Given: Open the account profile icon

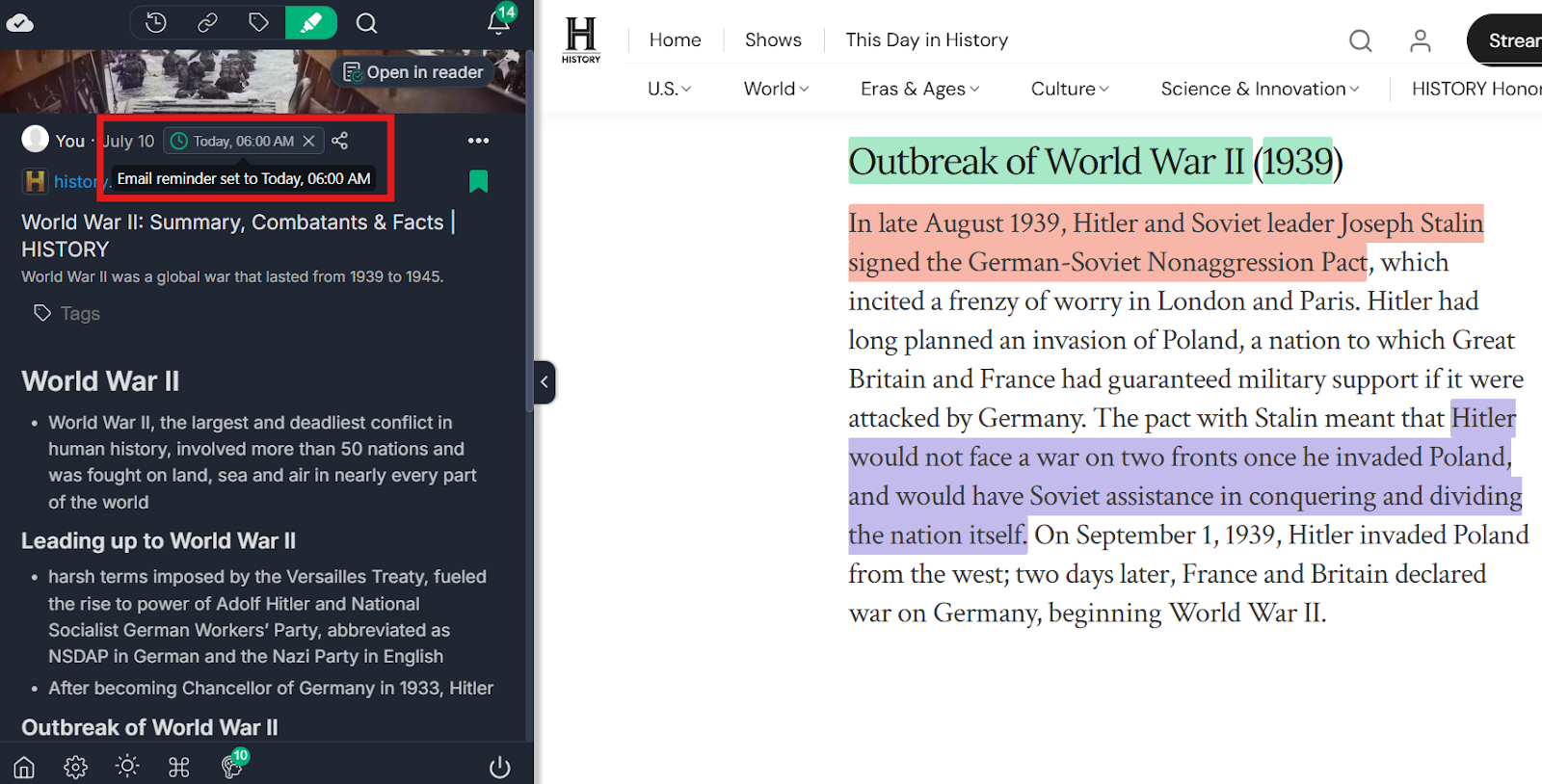Looking at the screenshot, I should click(x=1420, y=39).
